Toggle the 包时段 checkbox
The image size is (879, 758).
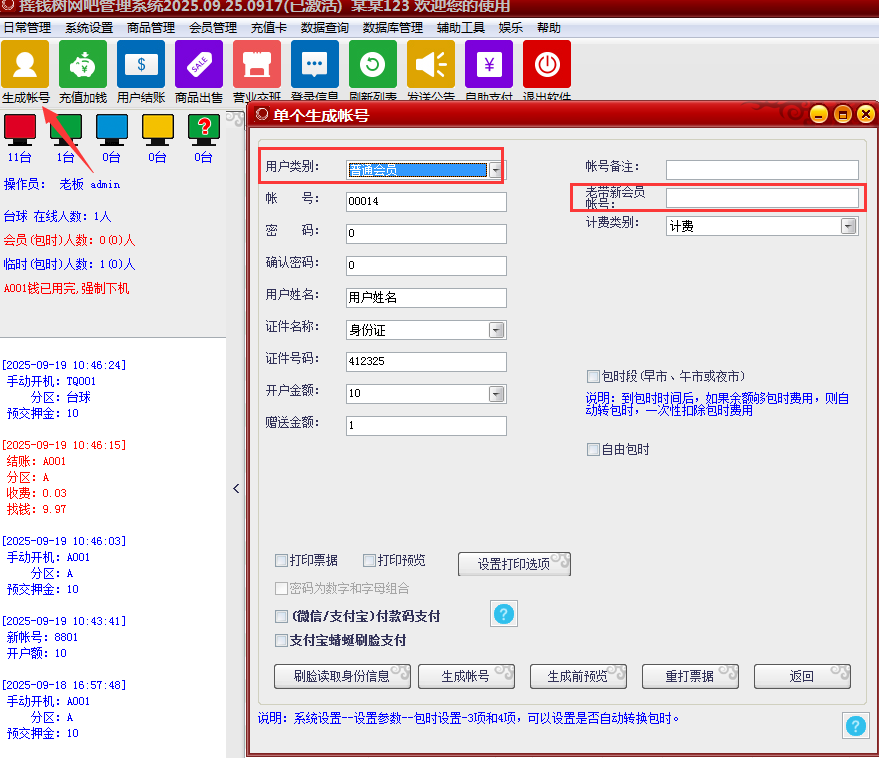point(593,376)
